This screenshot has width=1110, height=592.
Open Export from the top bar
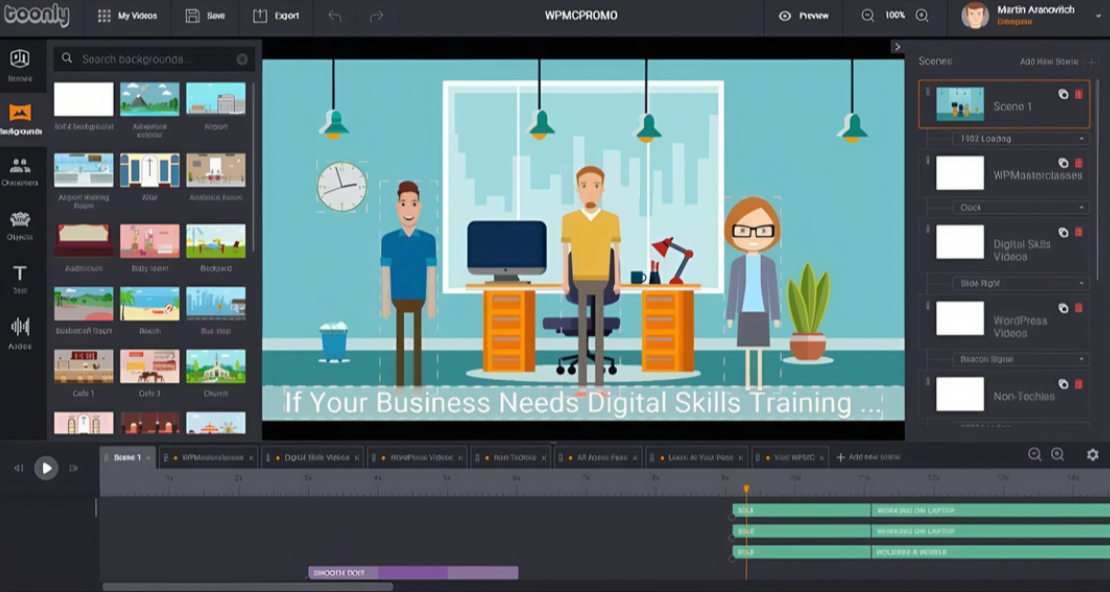276,16
